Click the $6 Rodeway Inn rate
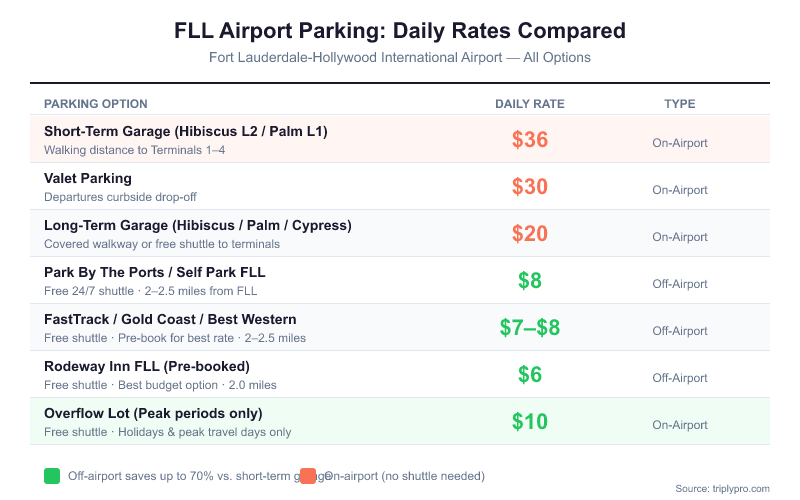Image resolution: width=800 pixels, height=500 pixels. (x=530, y=375)
